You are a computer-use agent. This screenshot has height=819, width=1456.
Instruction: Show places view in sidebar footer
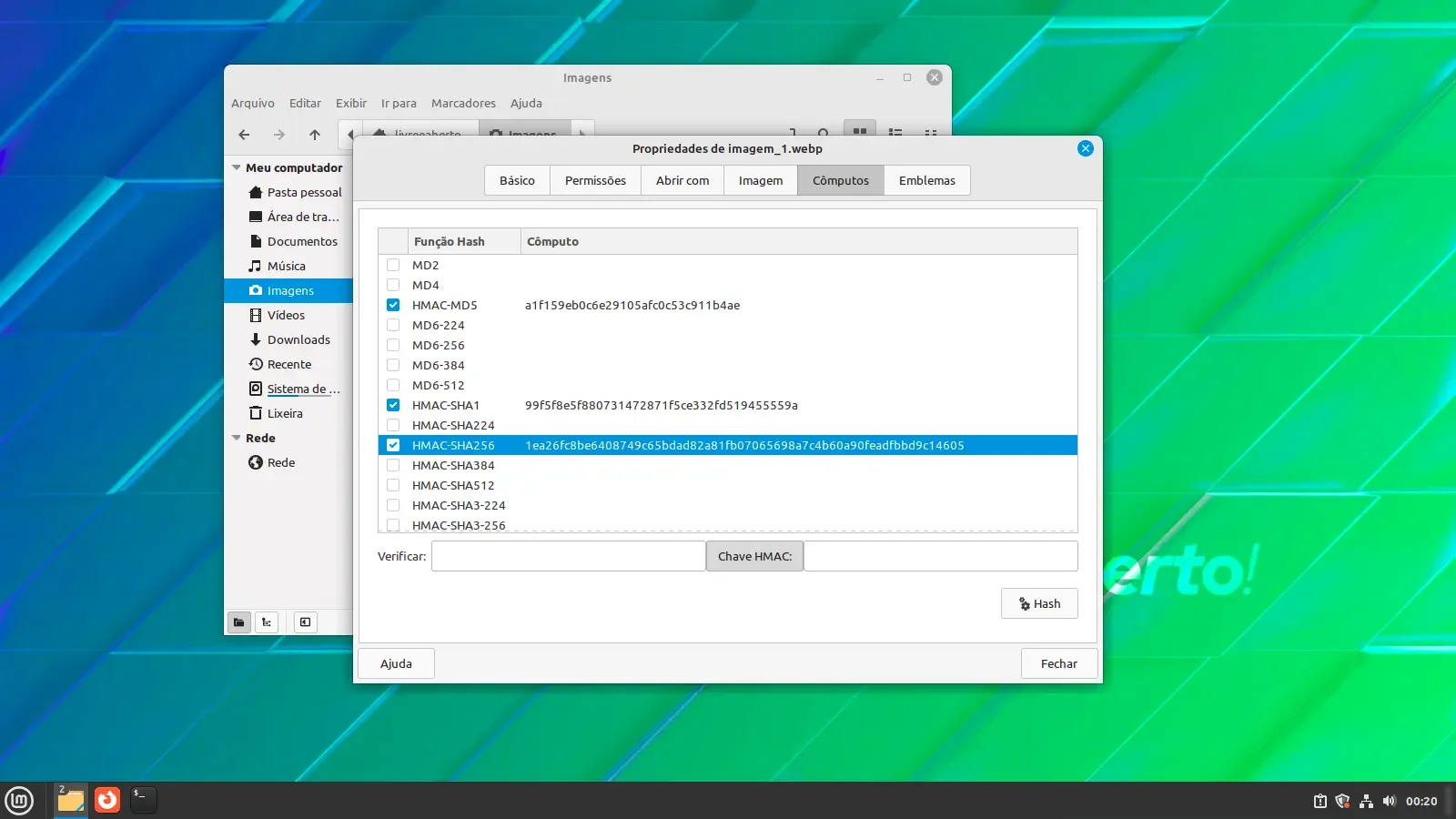pyautogui.click(x=238, y=622)
